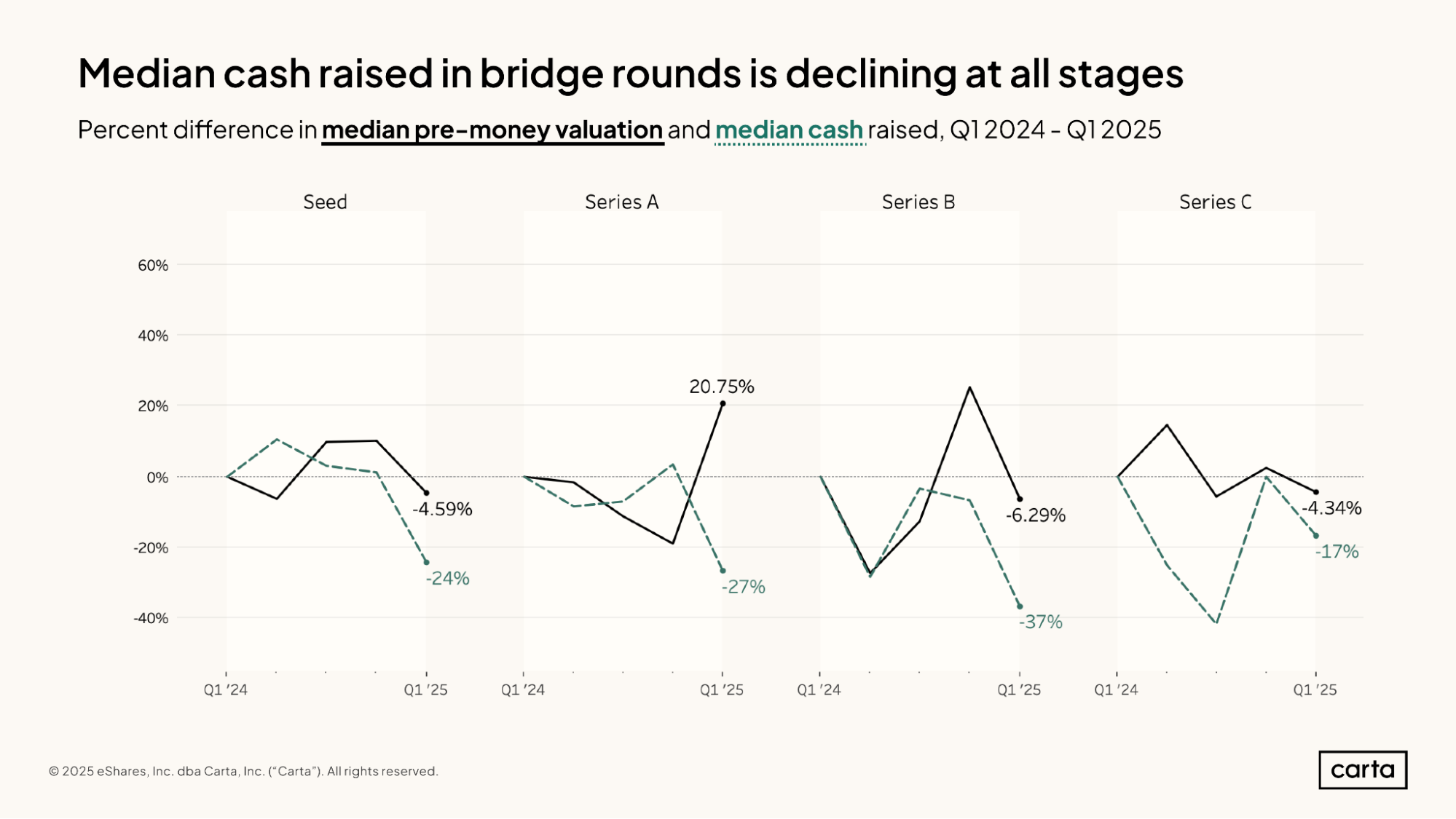This screenshot has height=819, width=1456.
Task: Click the Carta logo
Action: (1362, 769)
